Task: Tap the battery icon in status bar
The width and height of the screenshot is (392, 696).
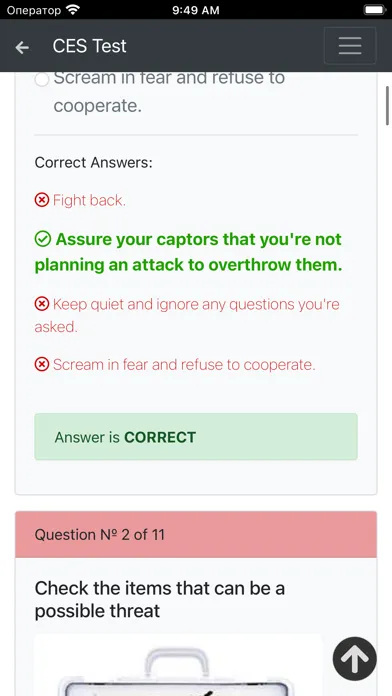Action: click(375, 9)
